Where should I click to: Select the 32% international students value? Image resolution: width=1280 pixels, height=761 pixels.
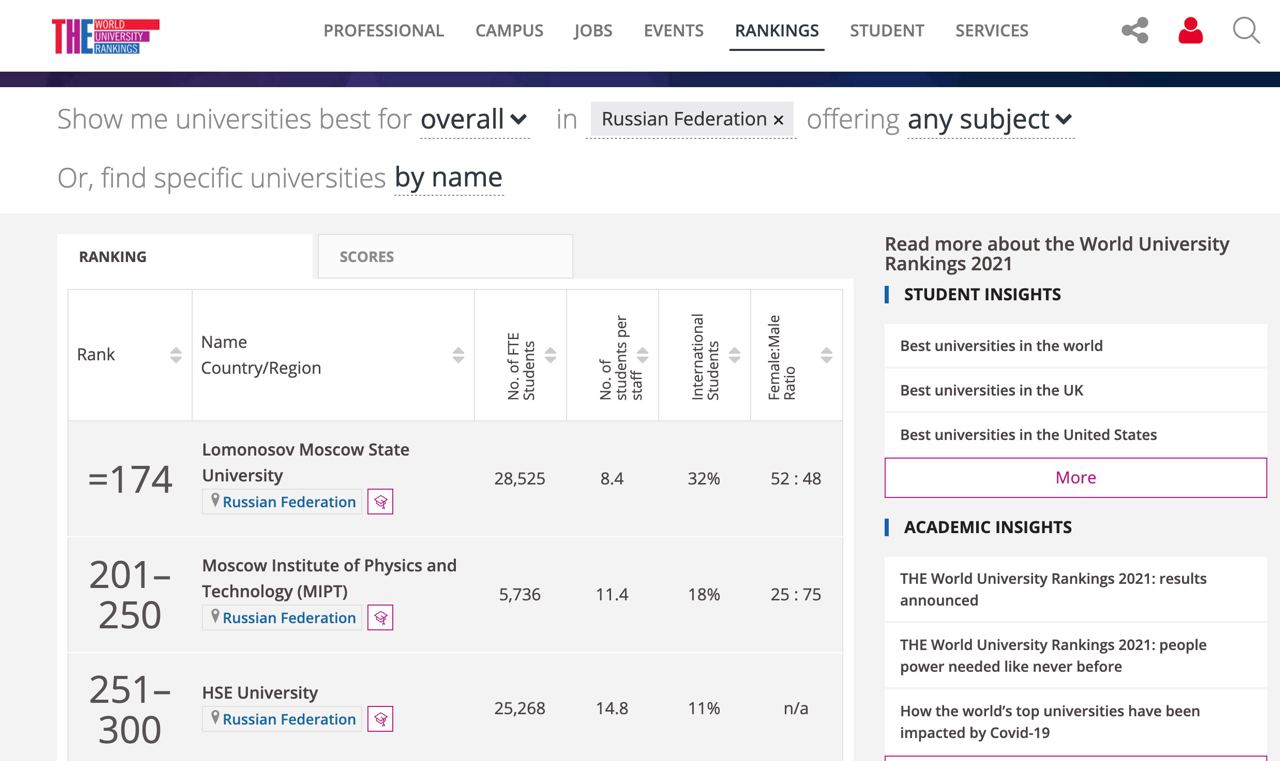[x=704, y=479]
